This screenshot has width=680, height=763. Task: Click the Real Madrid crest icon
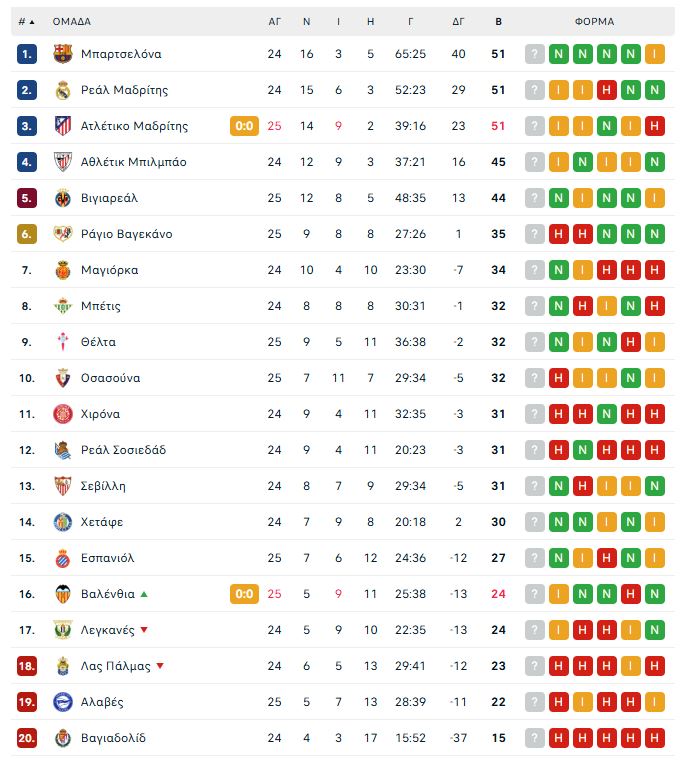[63, 90]
